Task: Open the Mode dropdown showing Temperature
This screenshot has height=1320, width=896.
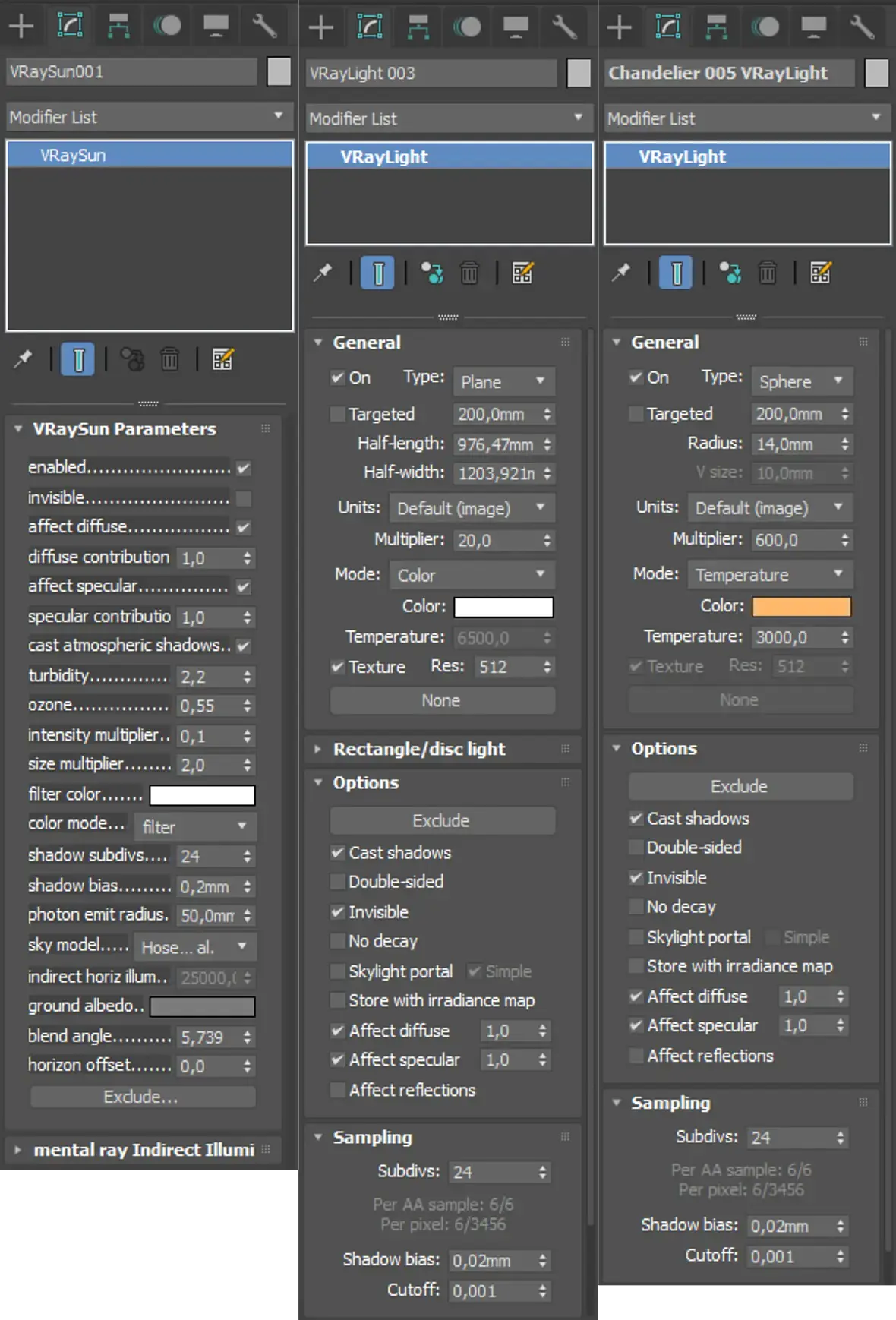Action: coord(770,574)
